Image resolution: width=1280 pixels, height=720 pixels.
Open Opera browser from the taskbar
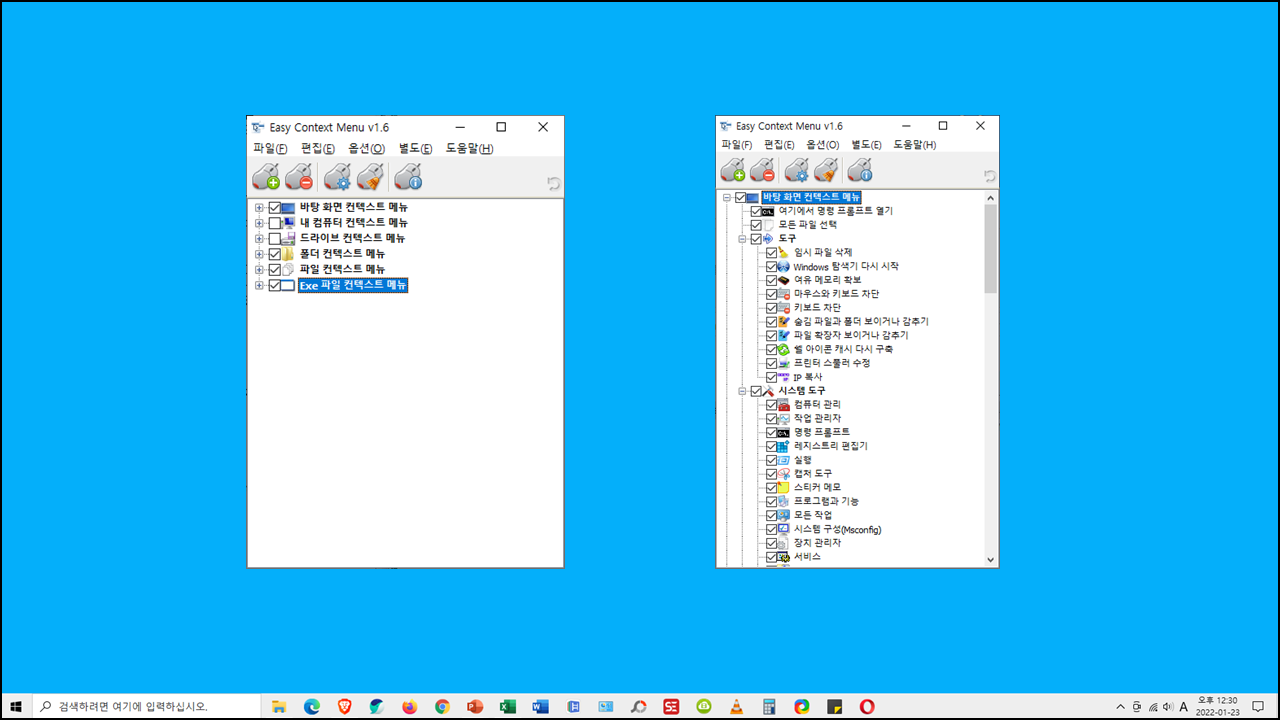tap(867, 706)
